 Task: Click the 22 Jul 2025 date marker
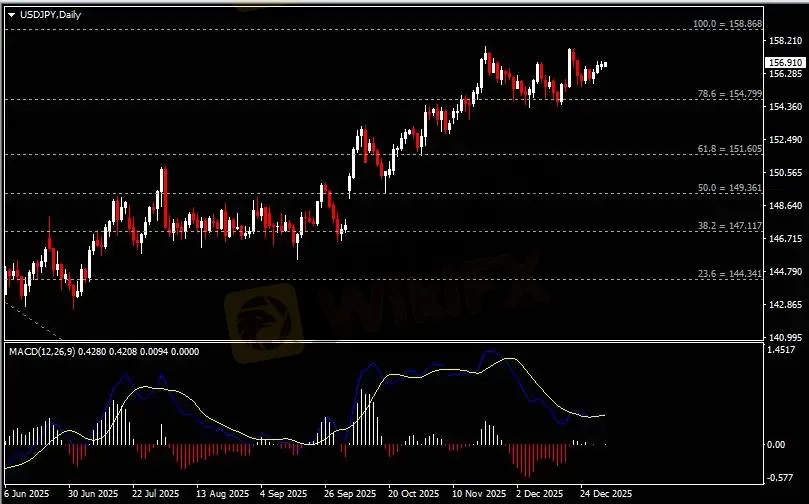click(x=152, y=494)
